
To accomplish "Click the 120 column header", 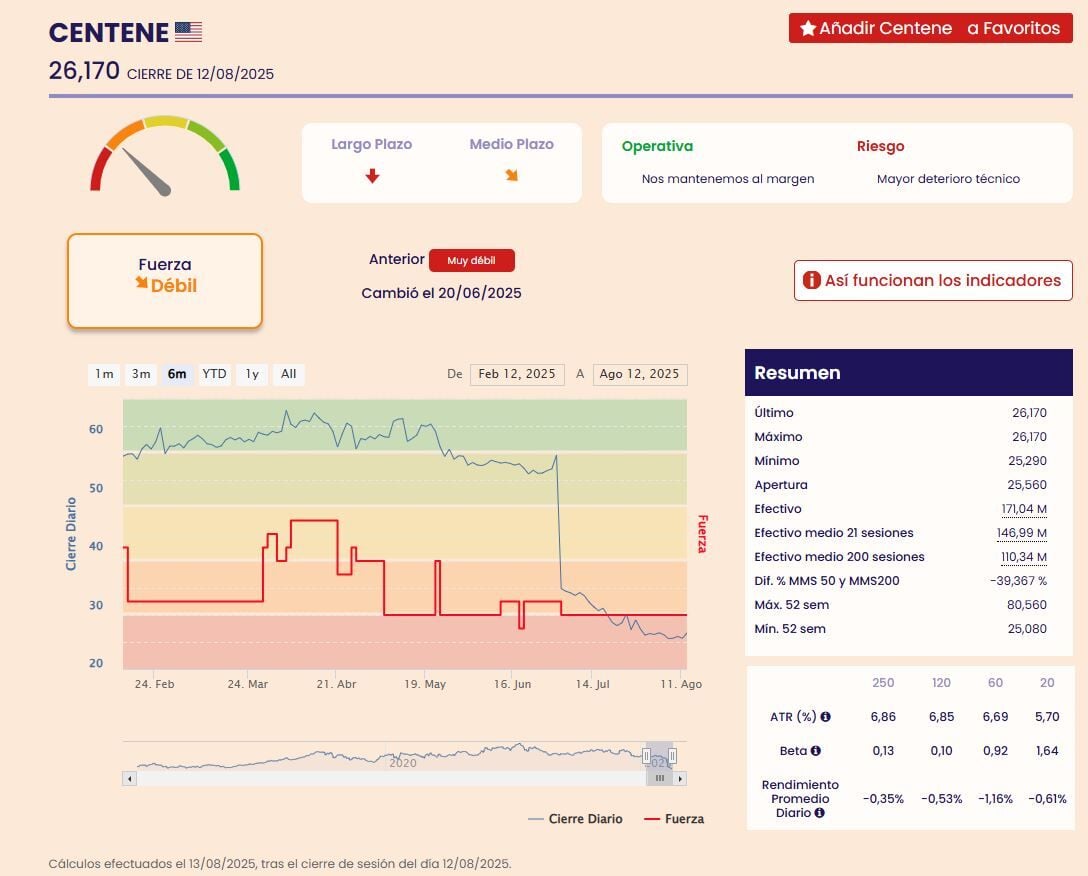I will 941,682.
